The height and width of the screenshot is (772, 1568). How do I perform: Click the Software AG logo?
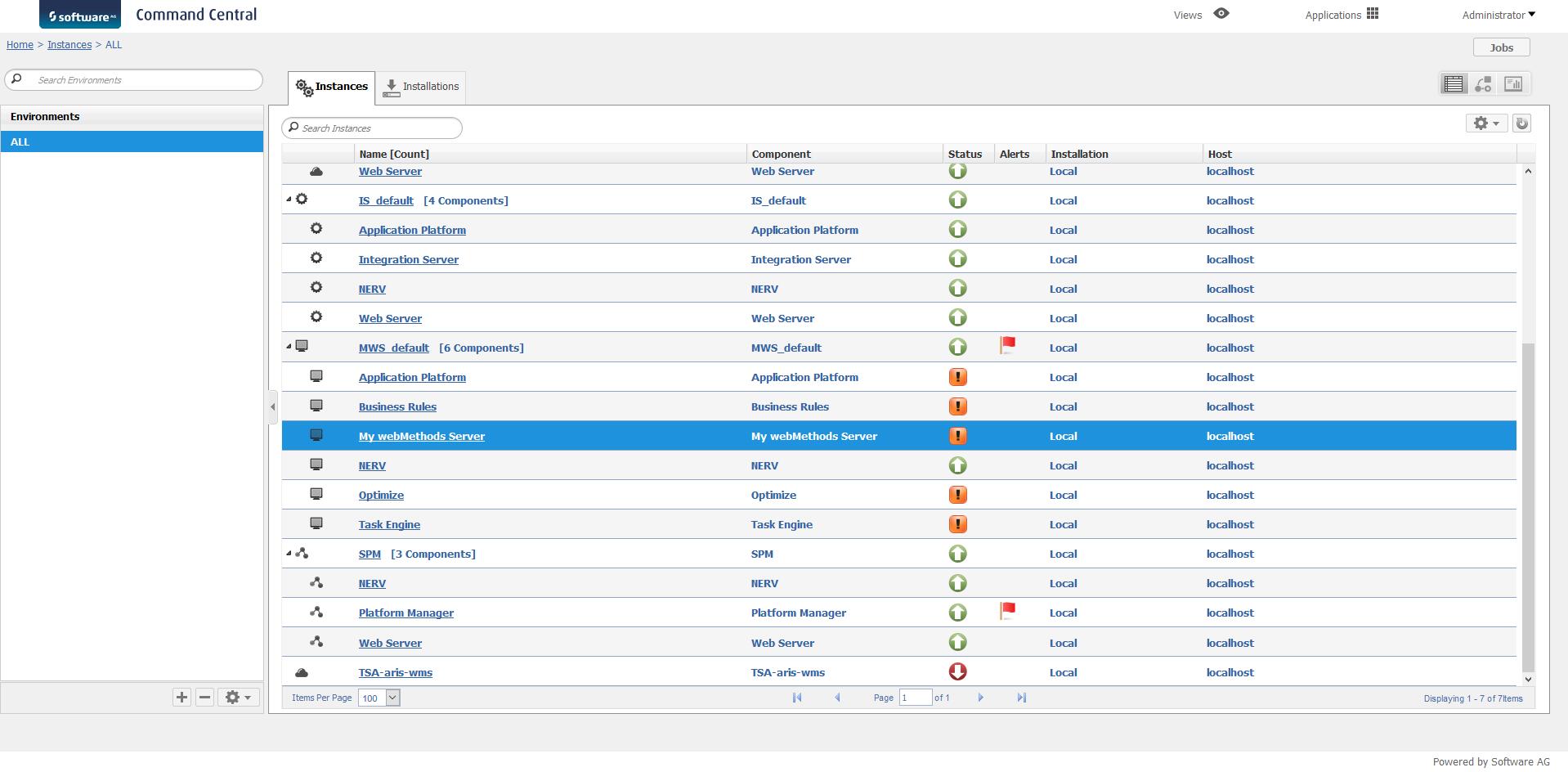[80, 15]
